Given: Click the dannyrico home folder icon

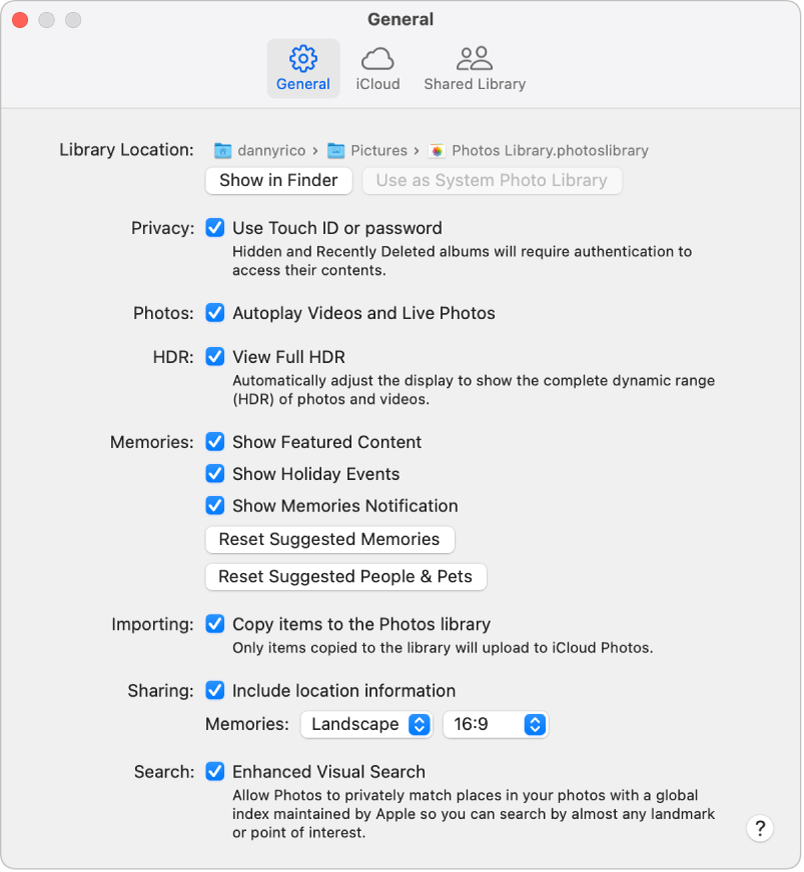Looking at the screenshot, I should (x=222, y=151).
